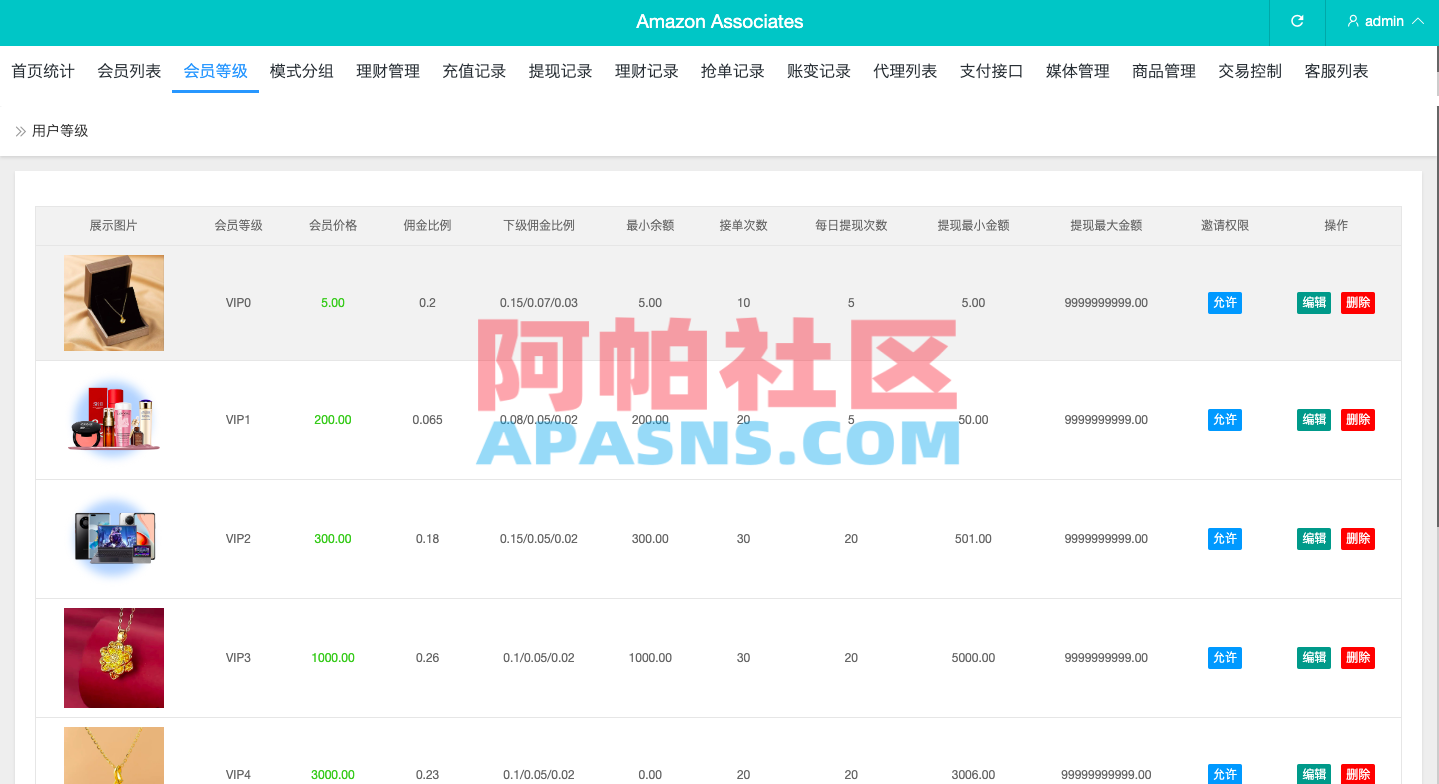This screenshot has width=1439, height=784.
Task: Open 支付接口 tab
Action: click(992, 71)
